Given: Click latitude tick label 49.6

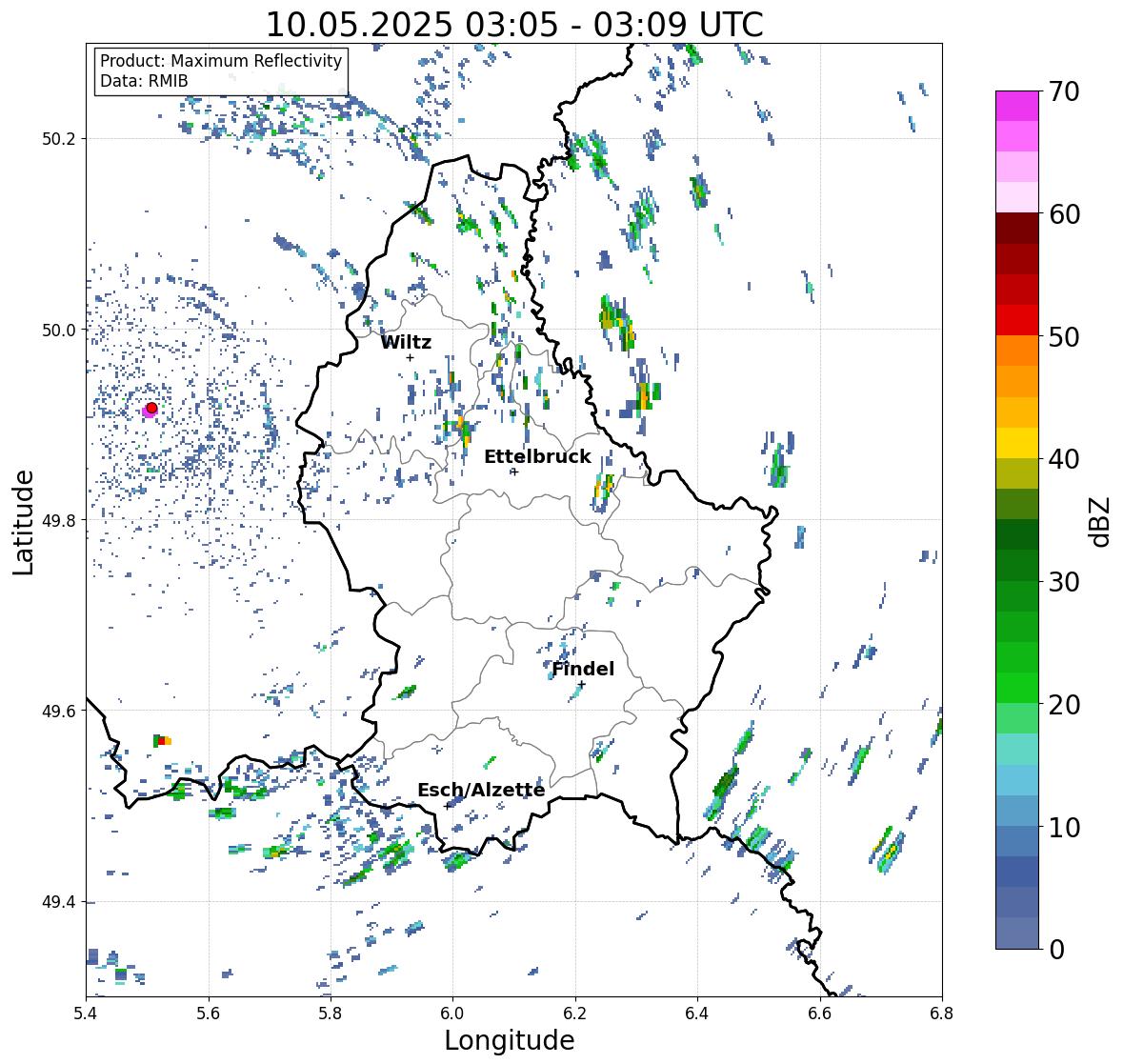Looking at the screenshot, I should [59, 711].
